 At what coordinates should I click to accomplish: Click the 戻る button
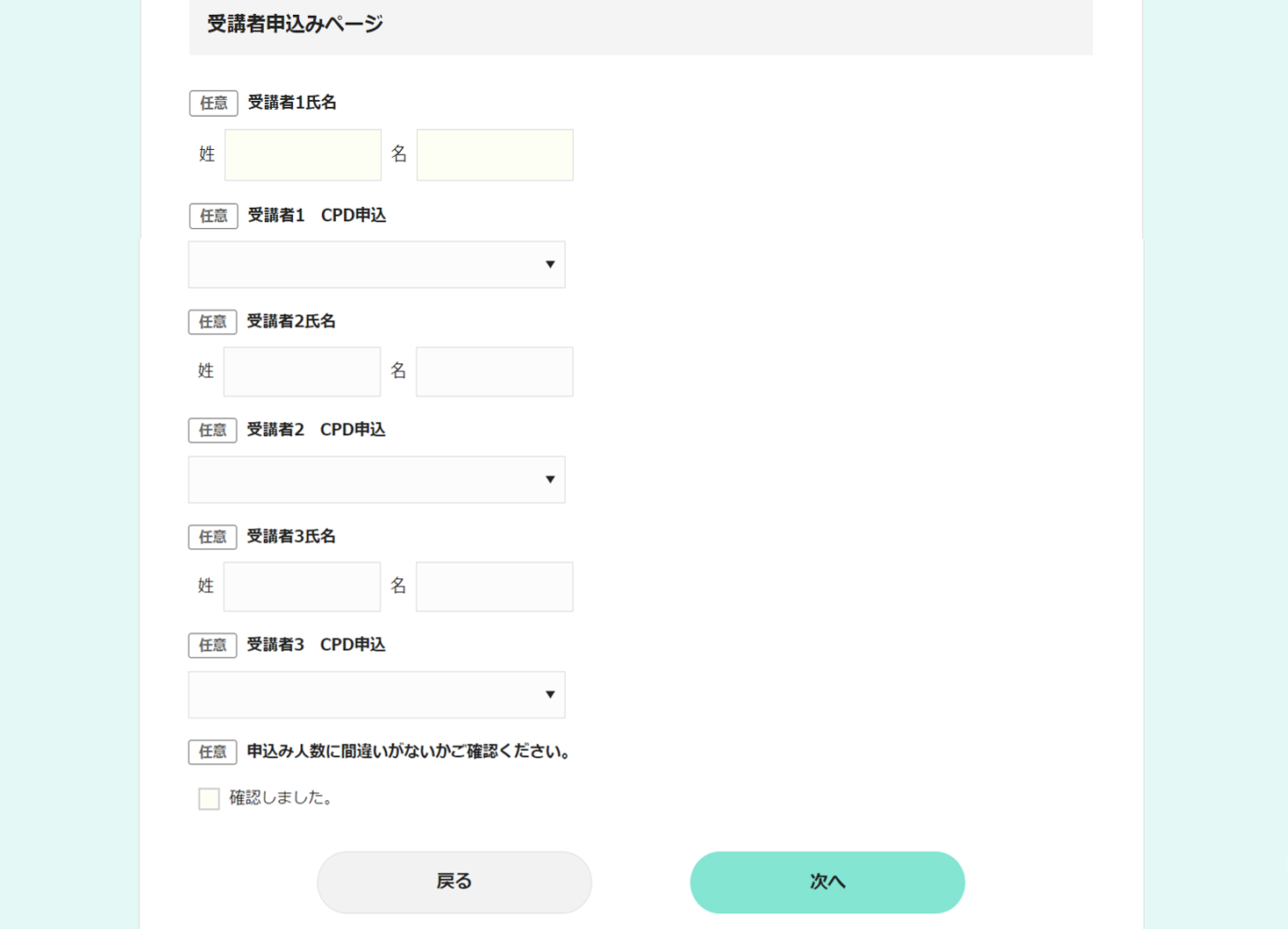click(x=454, y=882)
